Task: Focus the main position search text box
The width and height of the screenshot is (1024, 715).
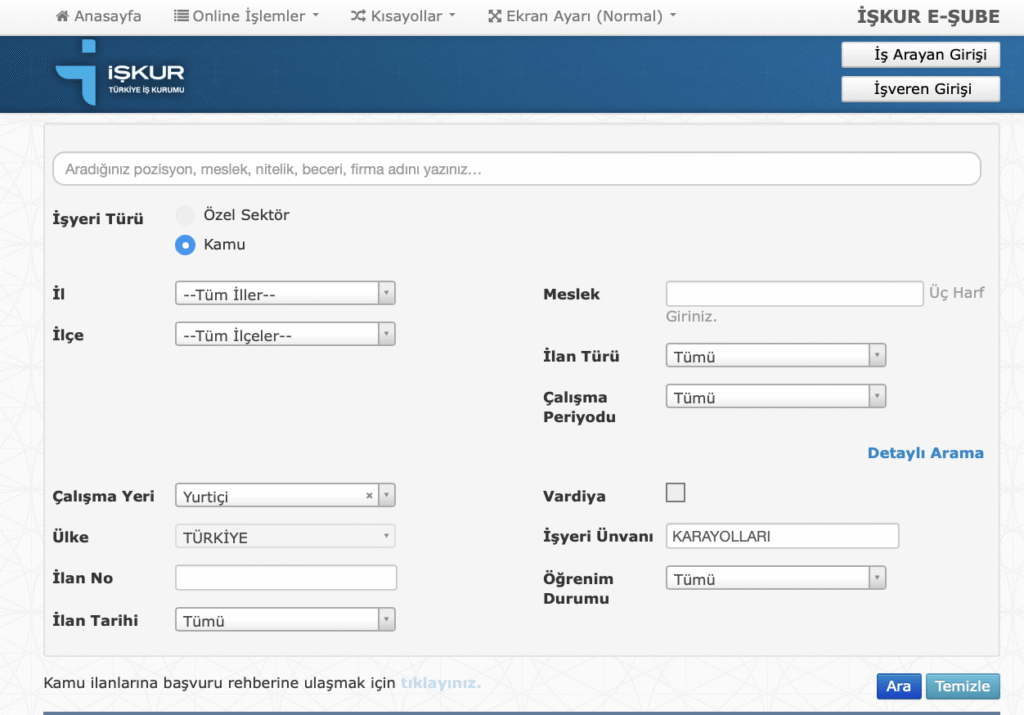Action: 516,169
